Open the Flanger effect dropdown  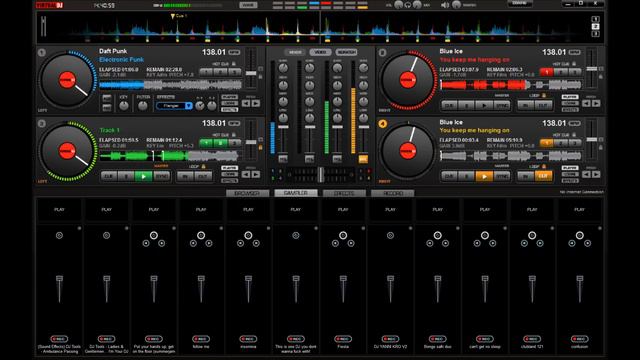(x=188, y=106)
